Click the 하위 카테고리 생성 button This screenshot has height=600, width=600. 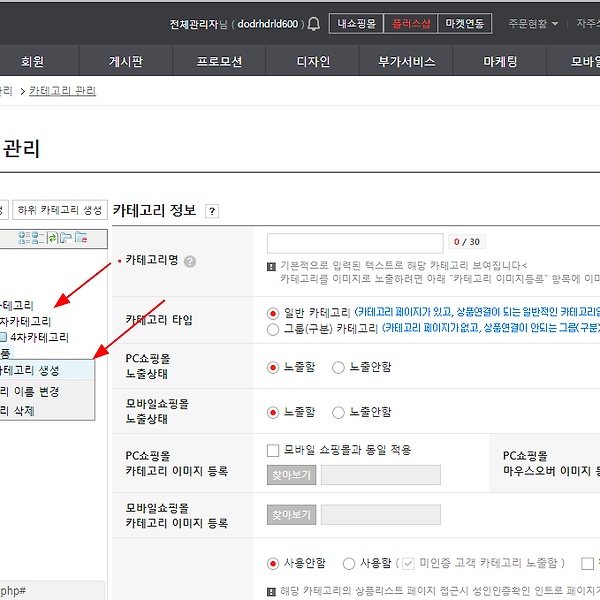click(60, 210)
